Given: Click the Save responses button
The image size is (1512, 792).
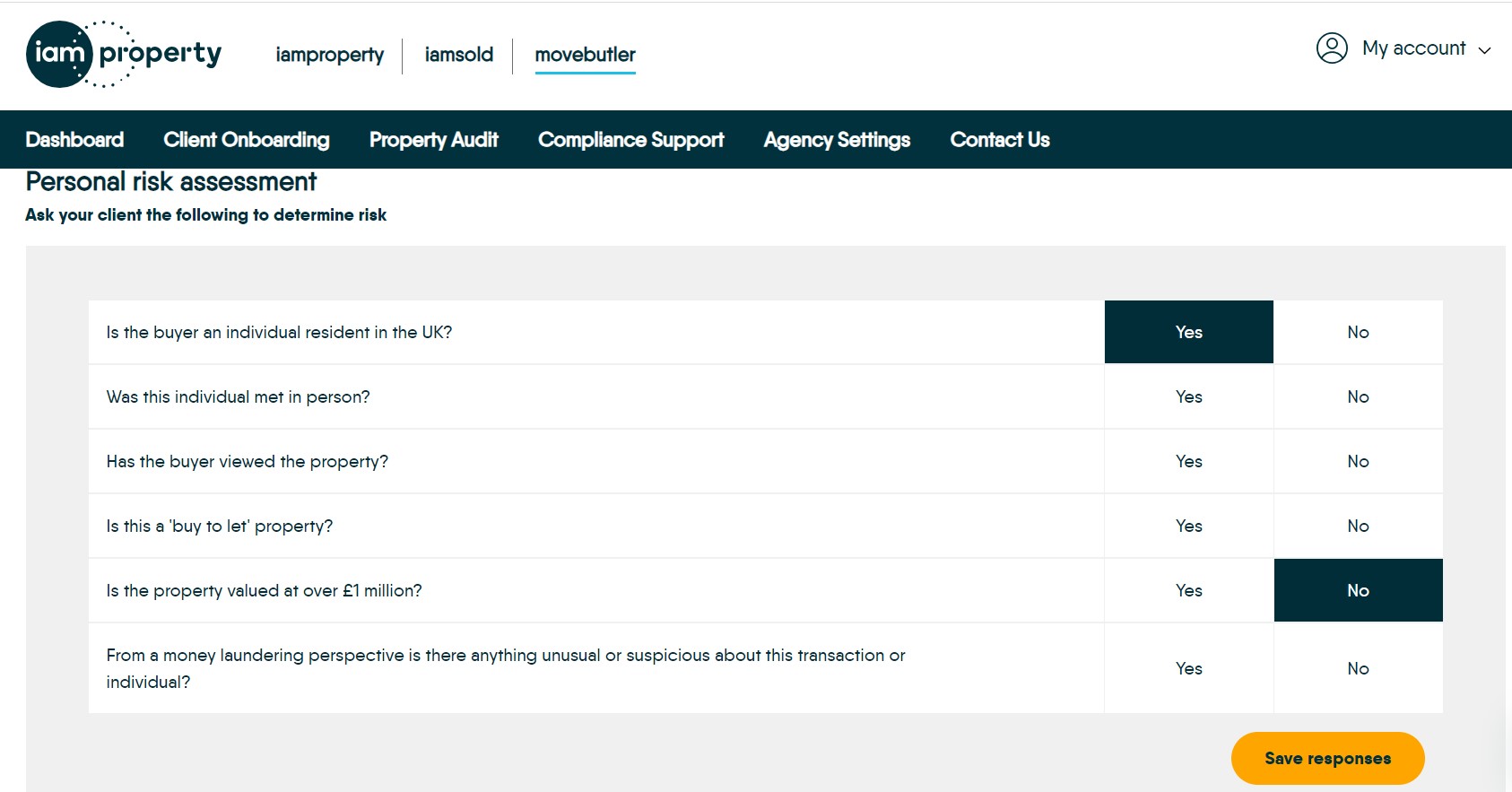Looking at the screenshot, I should click(1327, 758).
